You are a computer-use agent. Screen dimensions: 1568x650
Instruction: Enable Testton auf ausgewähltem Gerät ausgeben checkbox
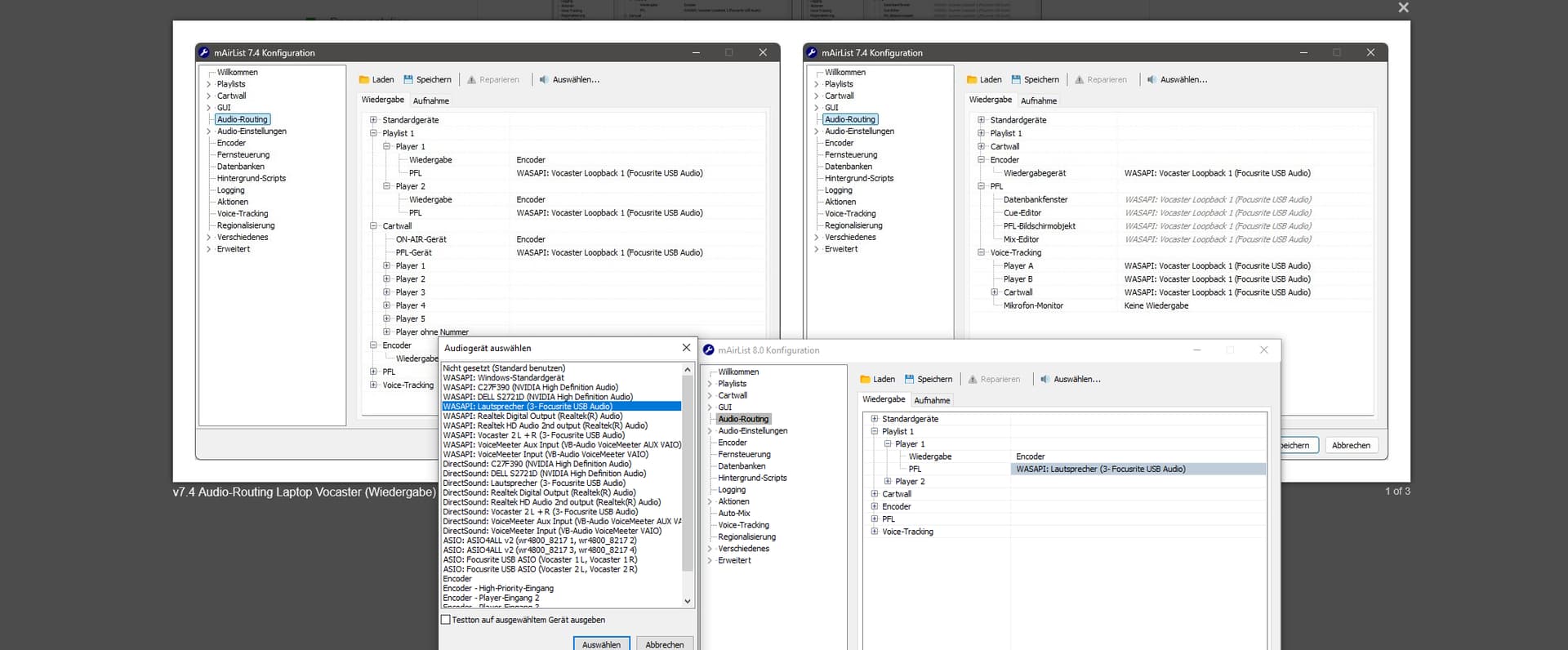[x=446, y=620]
